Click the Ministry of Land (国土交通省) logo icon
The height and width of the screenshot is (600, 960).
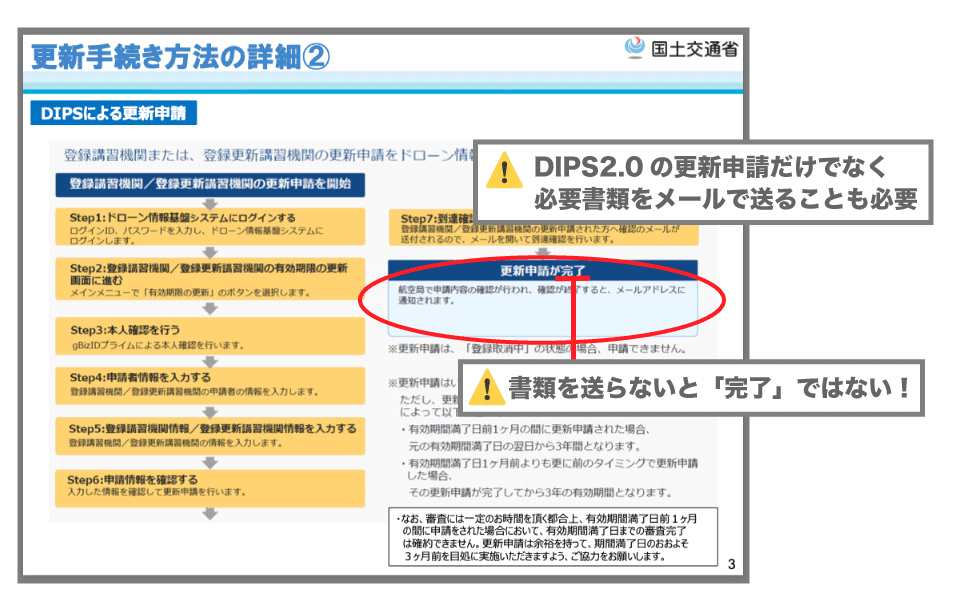pos(634,48)
